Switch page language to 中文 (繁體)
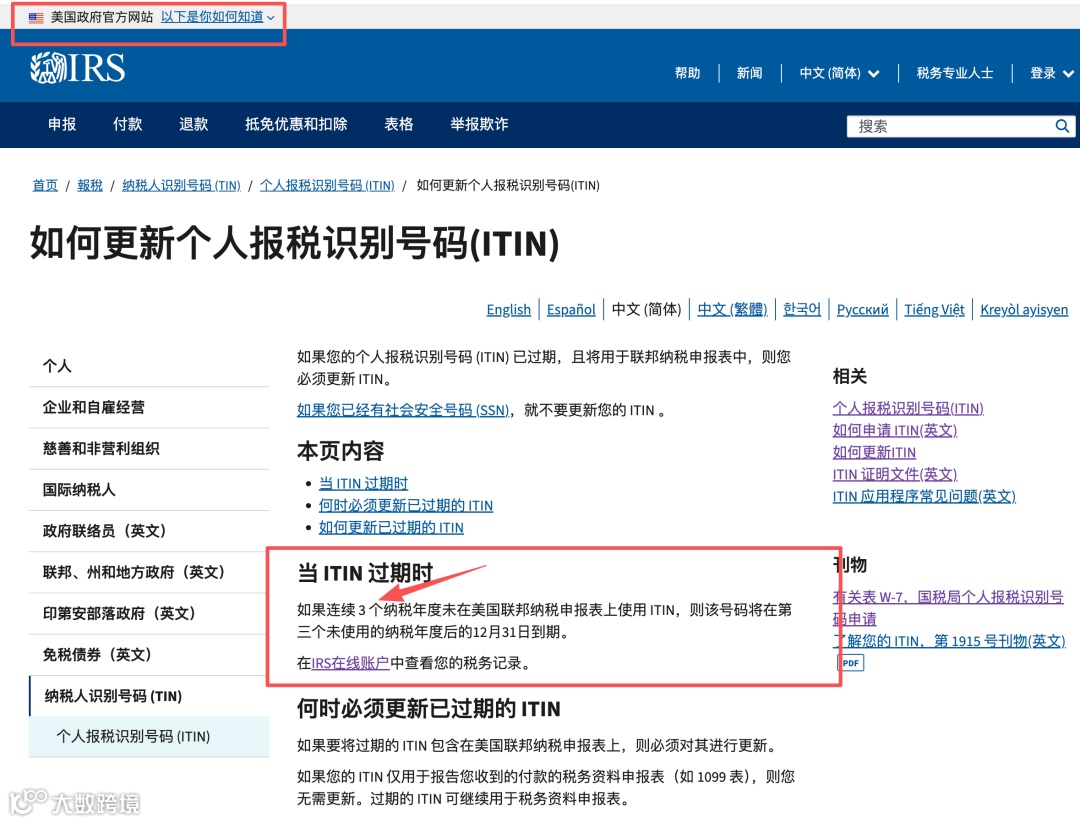 (x=732, y=309)
